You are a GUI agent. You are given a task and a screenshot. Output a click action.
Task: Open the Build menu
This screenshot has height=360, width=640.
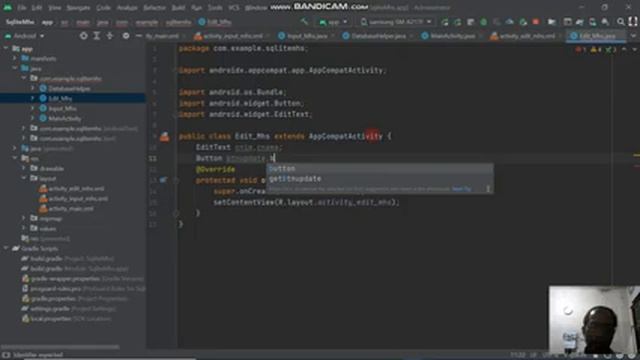pyautogui.click(x=178, y=8)
